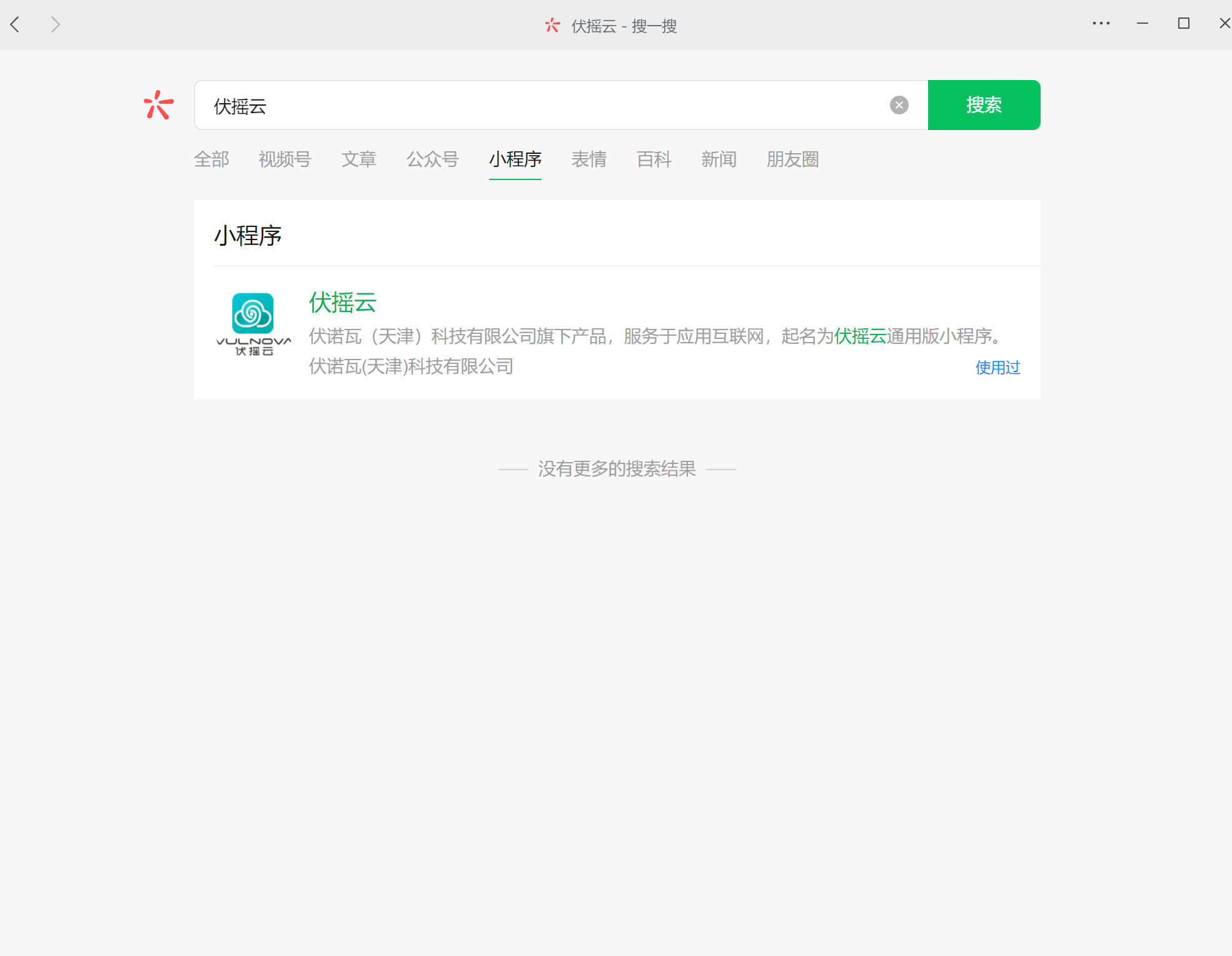Maximize the search window

[1183, 24]
